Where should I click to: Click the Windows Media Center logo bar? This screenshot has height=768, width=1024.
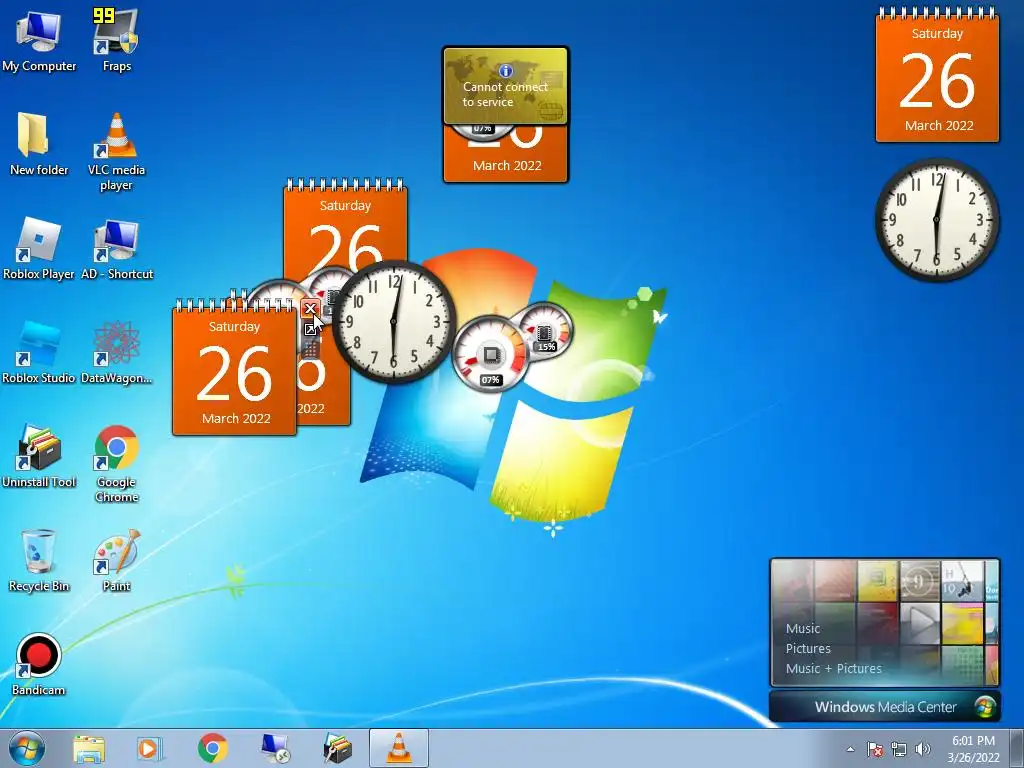tap(885, 707)
